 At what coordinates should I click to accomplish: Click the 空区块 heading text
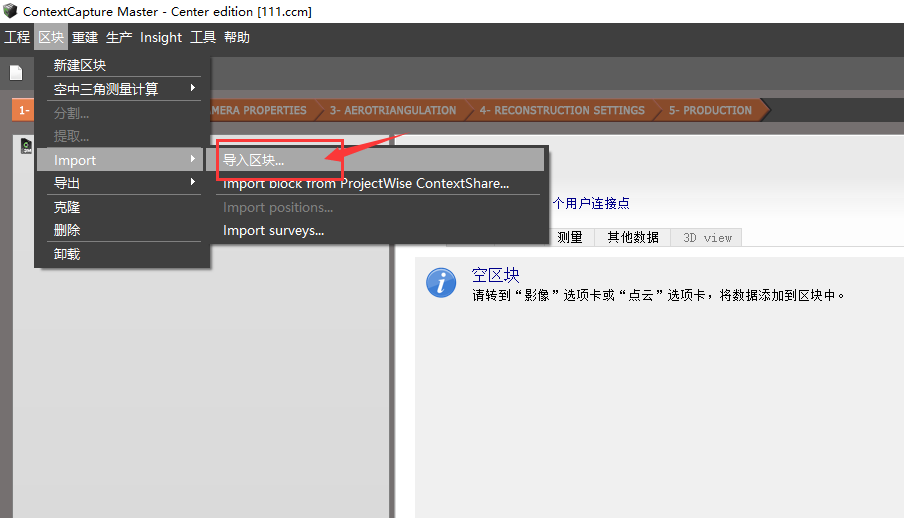[495, 275]
